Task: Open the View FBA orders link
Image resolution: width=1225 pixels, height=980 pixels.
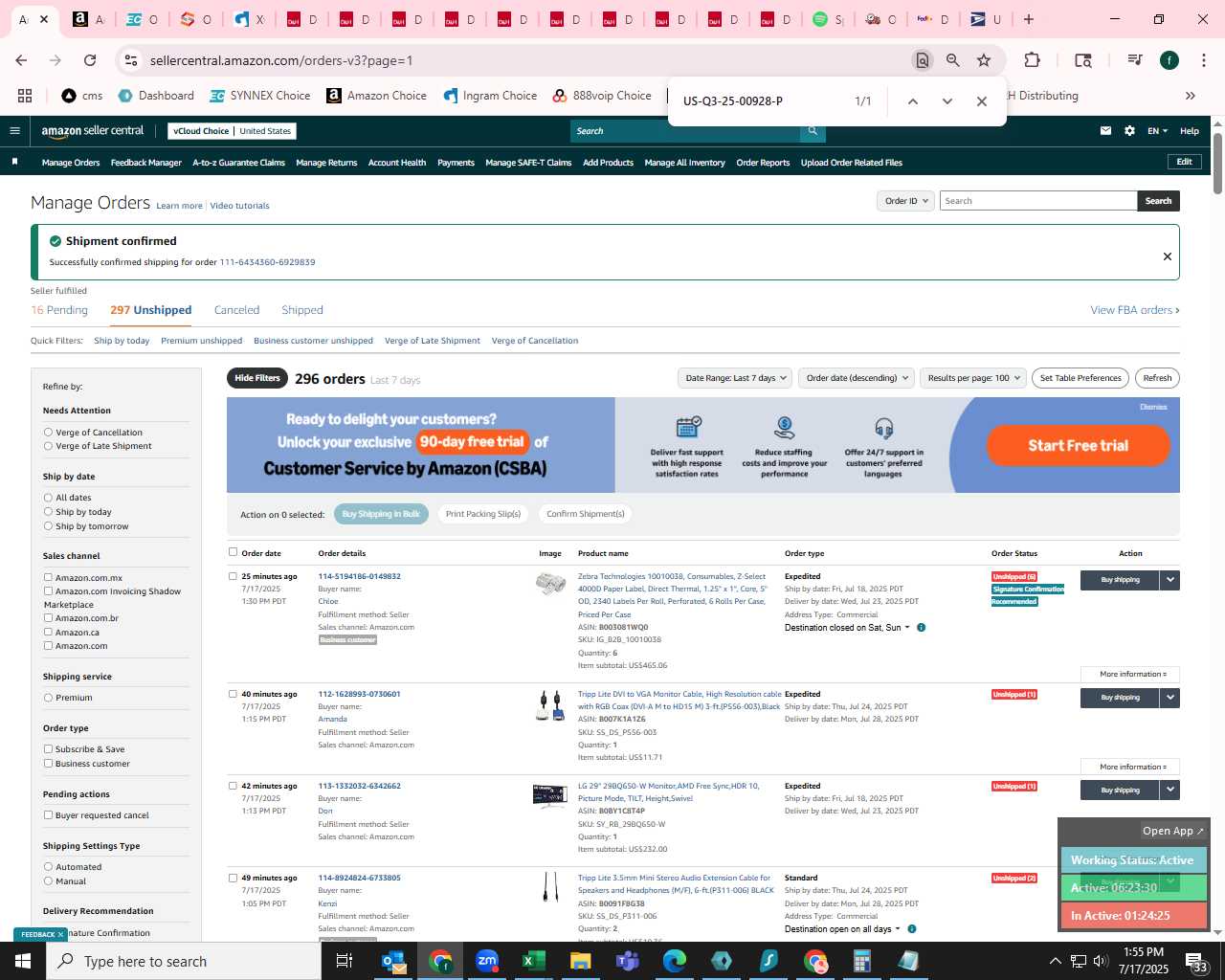Action: coord(1135,310)
